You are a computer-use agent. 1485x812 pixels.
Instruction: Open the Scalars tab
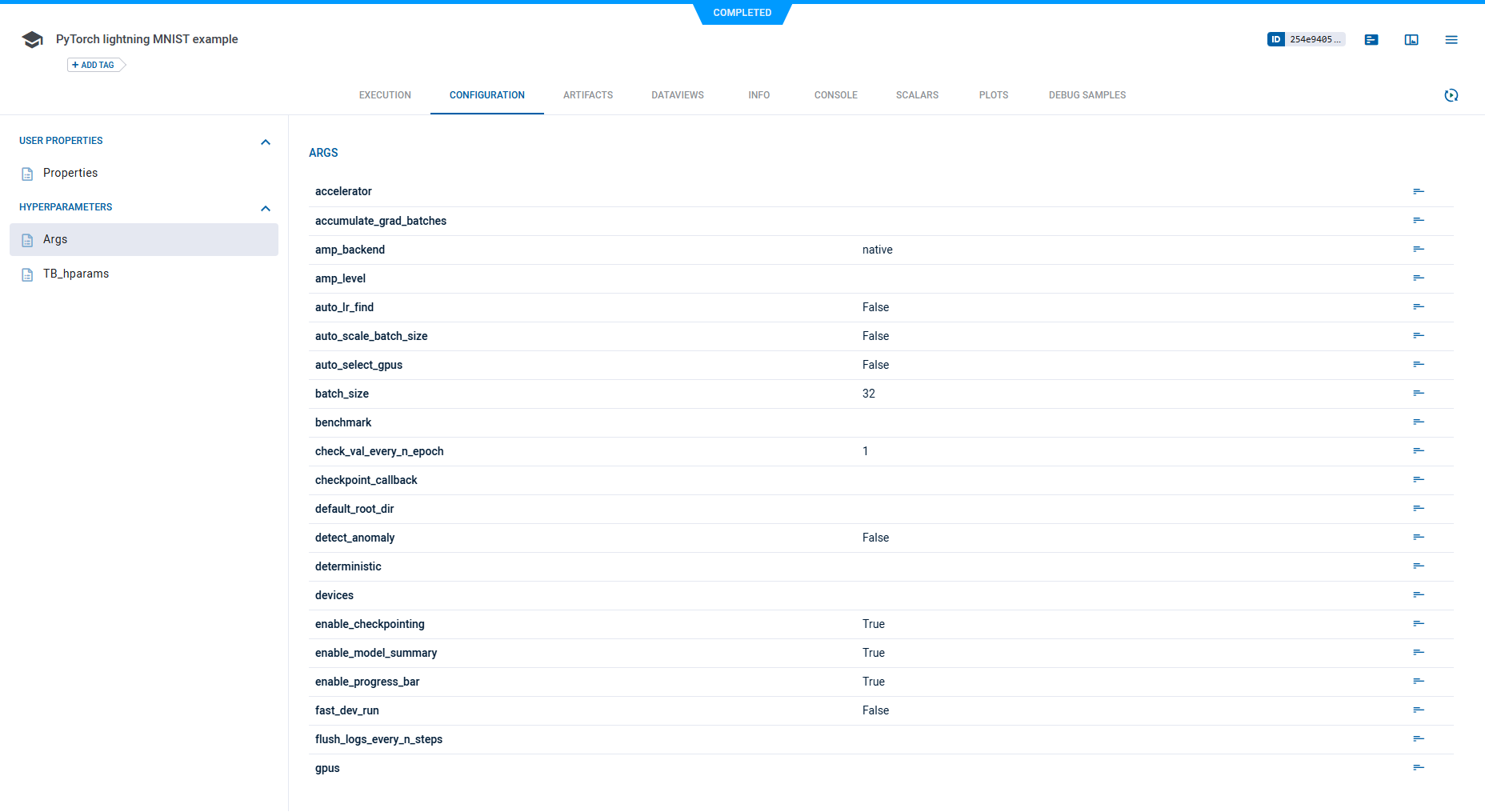tap(917, 95)
